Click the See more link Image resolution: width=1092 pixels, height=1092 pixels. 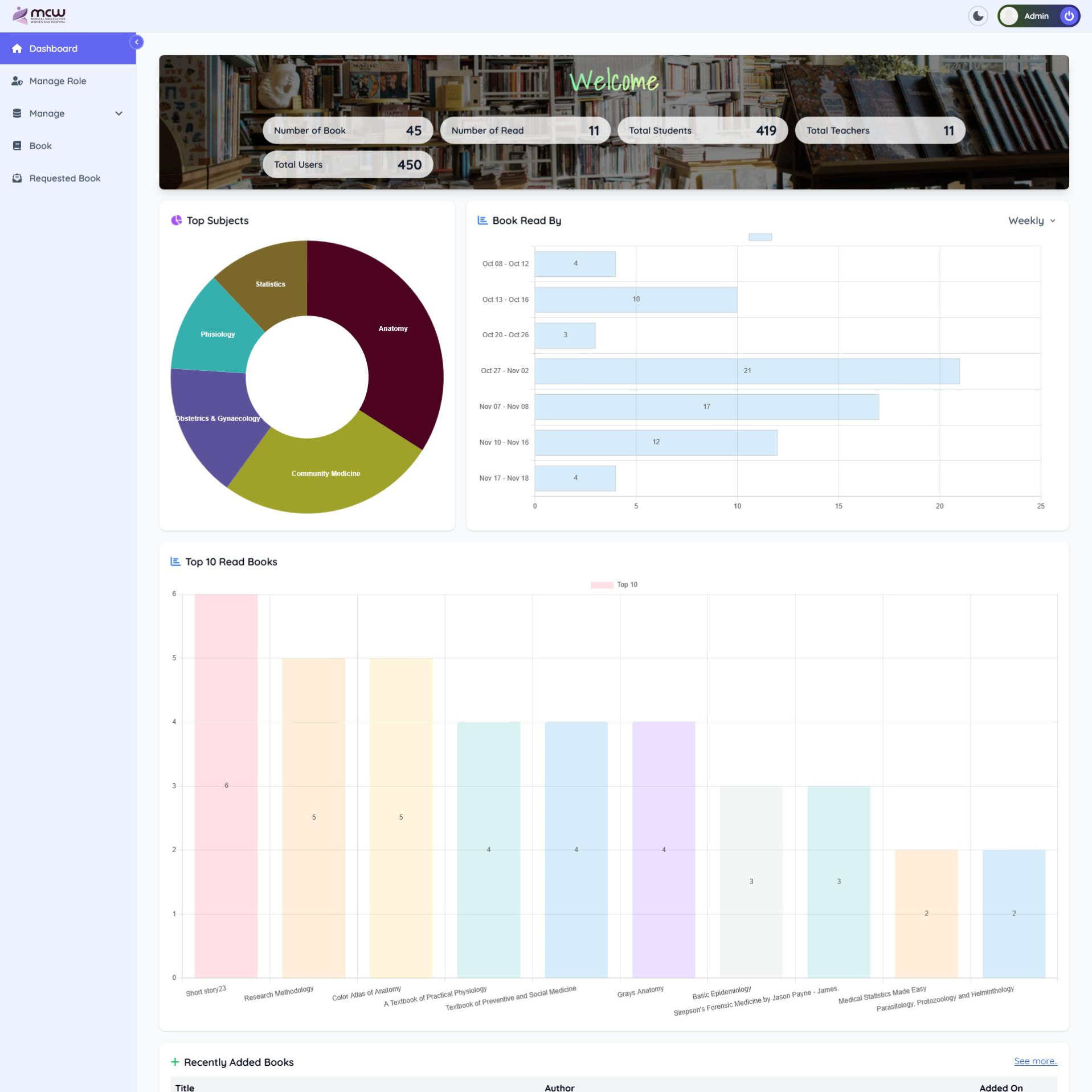[1035, 1061]
